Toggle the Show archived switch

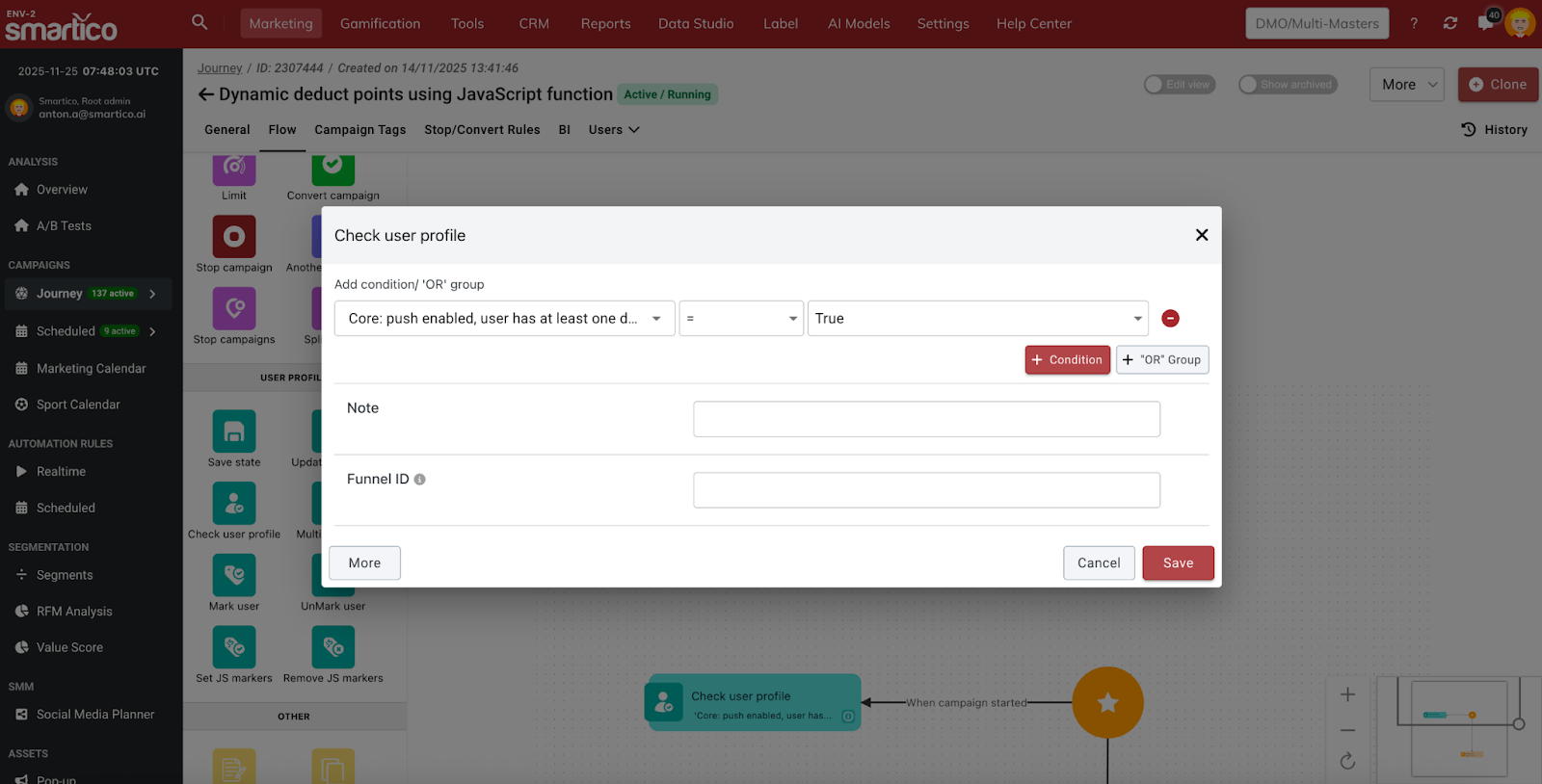(x=1287, y=85)
